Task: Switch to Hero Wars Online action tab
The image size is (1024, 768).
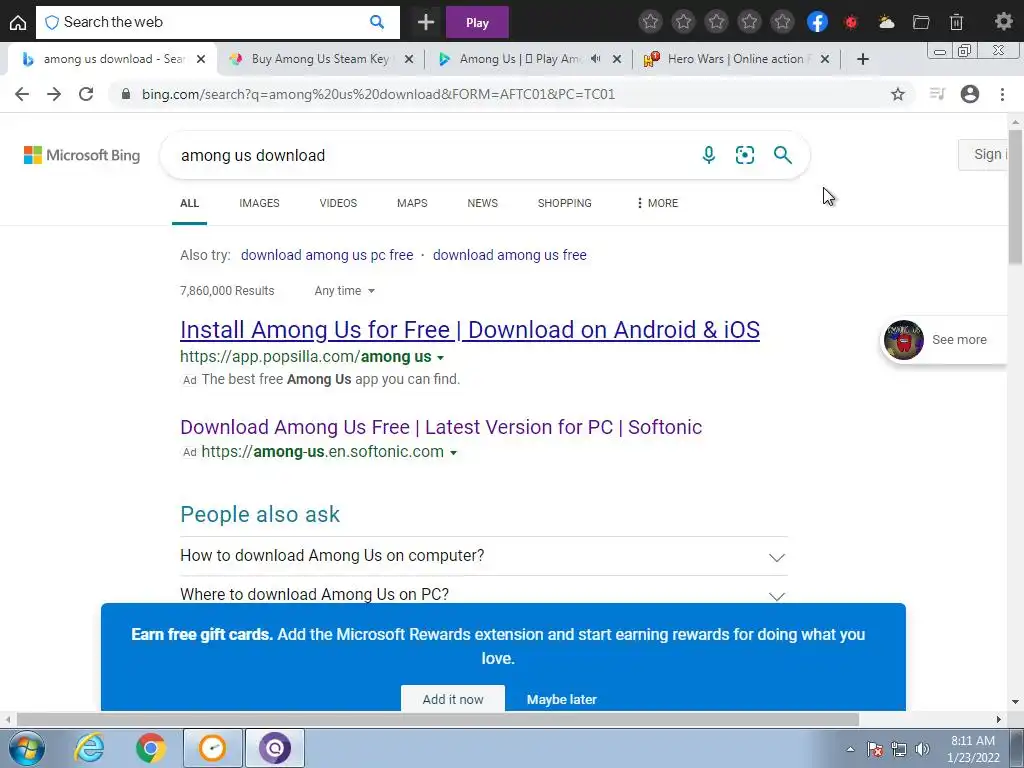Action: click(x=735, y=59)
